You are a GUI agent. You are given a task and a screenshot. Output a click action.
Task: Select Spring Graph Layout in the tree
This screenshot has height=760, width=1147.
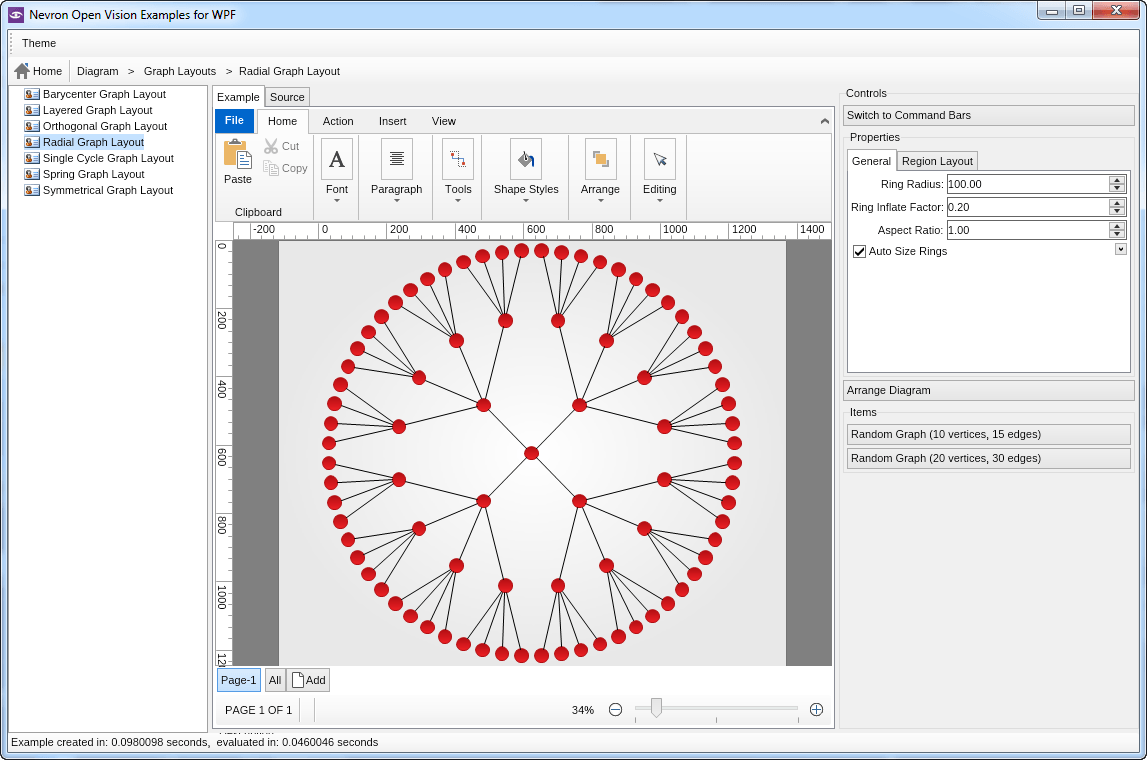(93, 174)
